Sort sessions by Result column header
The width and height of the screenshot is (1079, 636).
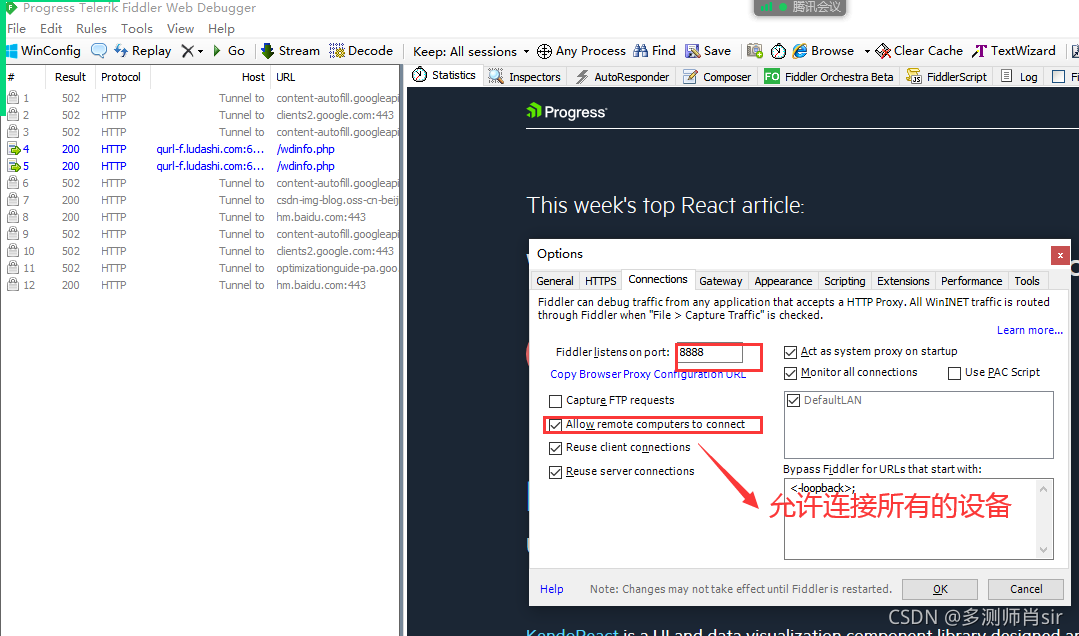pos(71,77)
